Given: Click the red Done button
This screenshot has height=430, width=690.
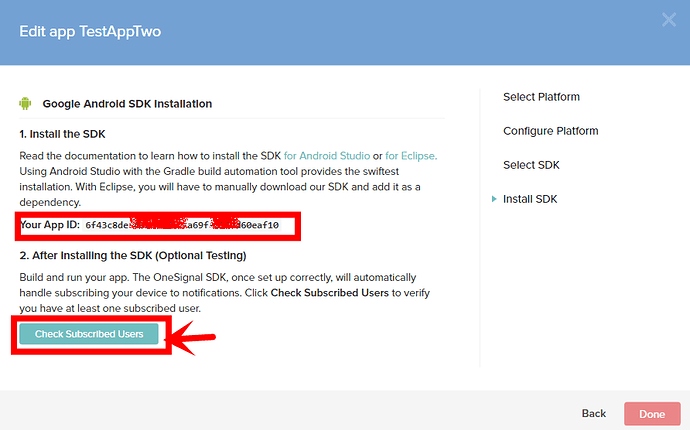Looking at the screenshot, I should coord(652,414).
